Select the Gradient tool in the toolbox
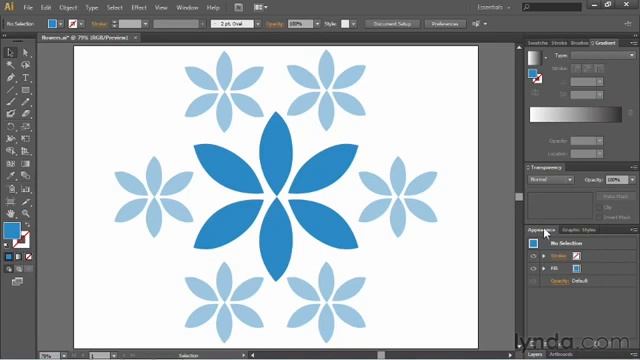 (x=25, y=164)
